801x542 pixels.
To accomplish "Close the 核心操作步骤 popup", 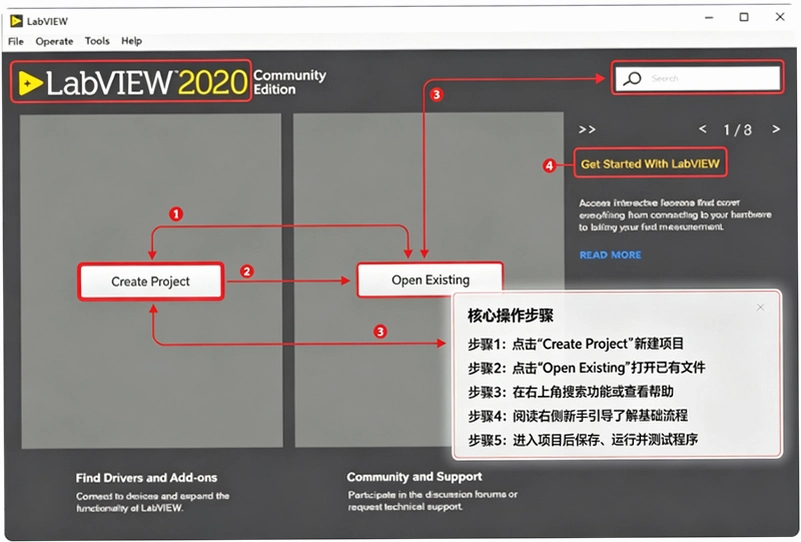I will coord(760,308).
